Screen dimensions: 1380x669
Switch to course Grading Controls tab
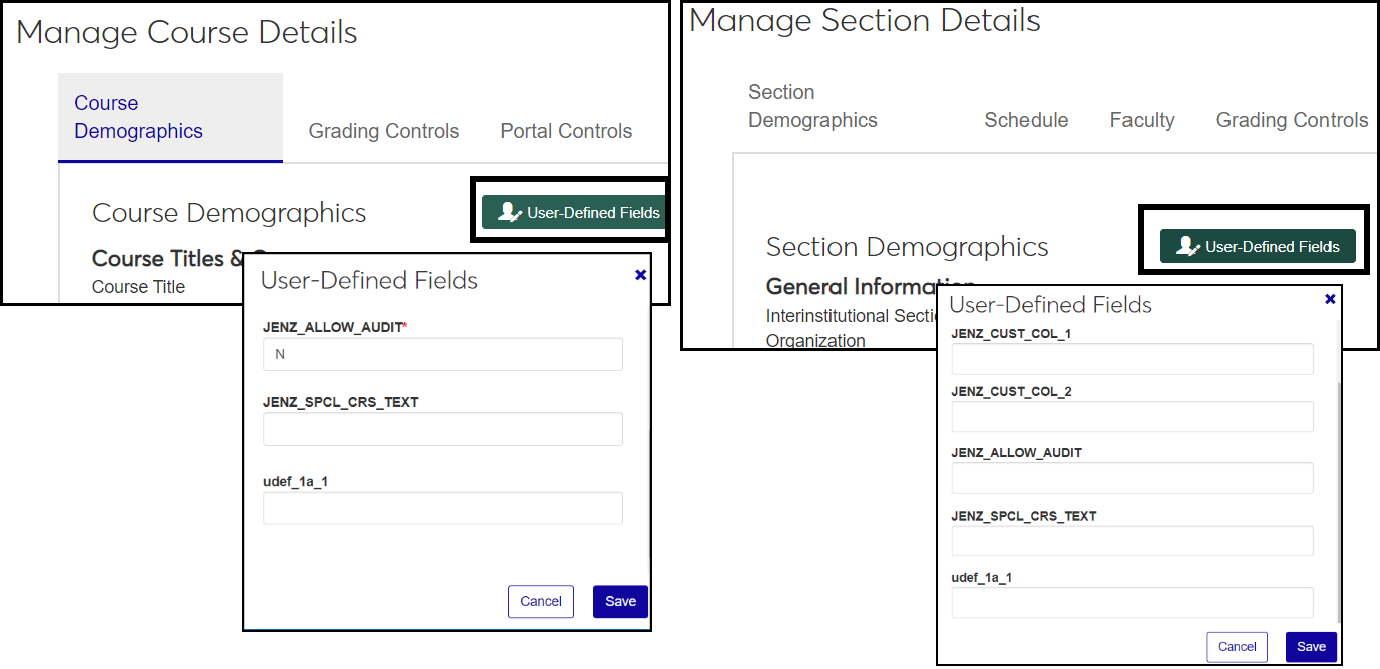tap(383, 131)
